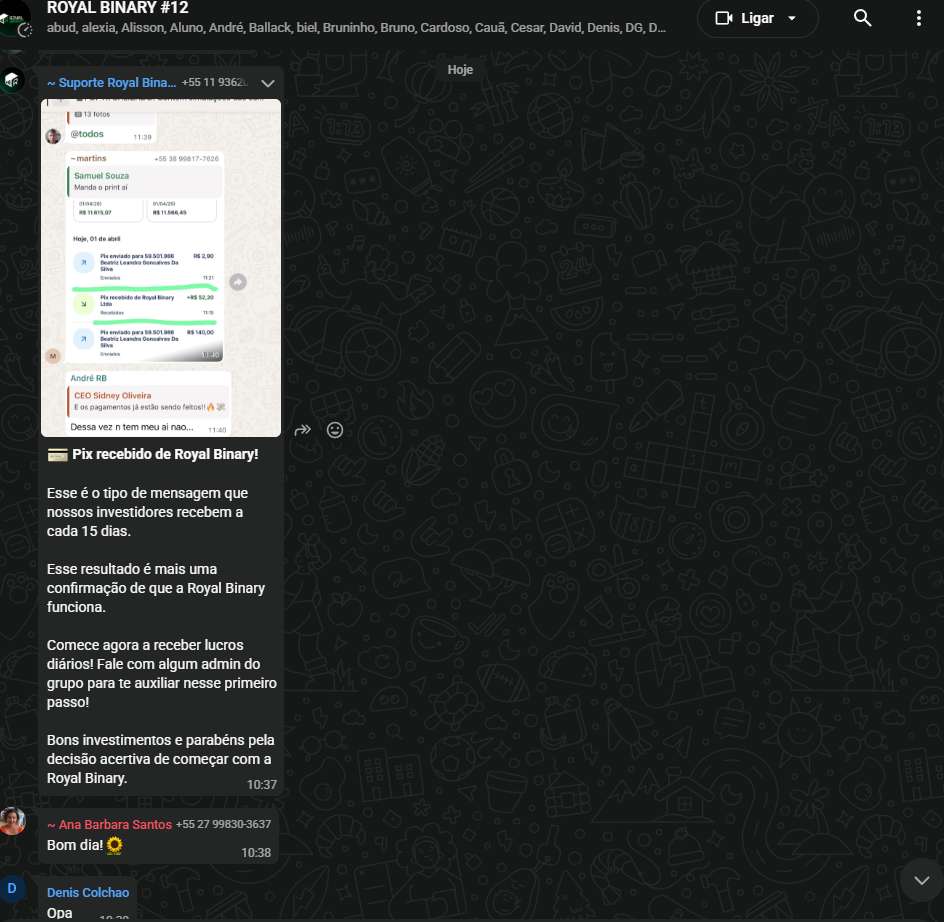Forward the image using the double-arrow icon

point(303,430)
